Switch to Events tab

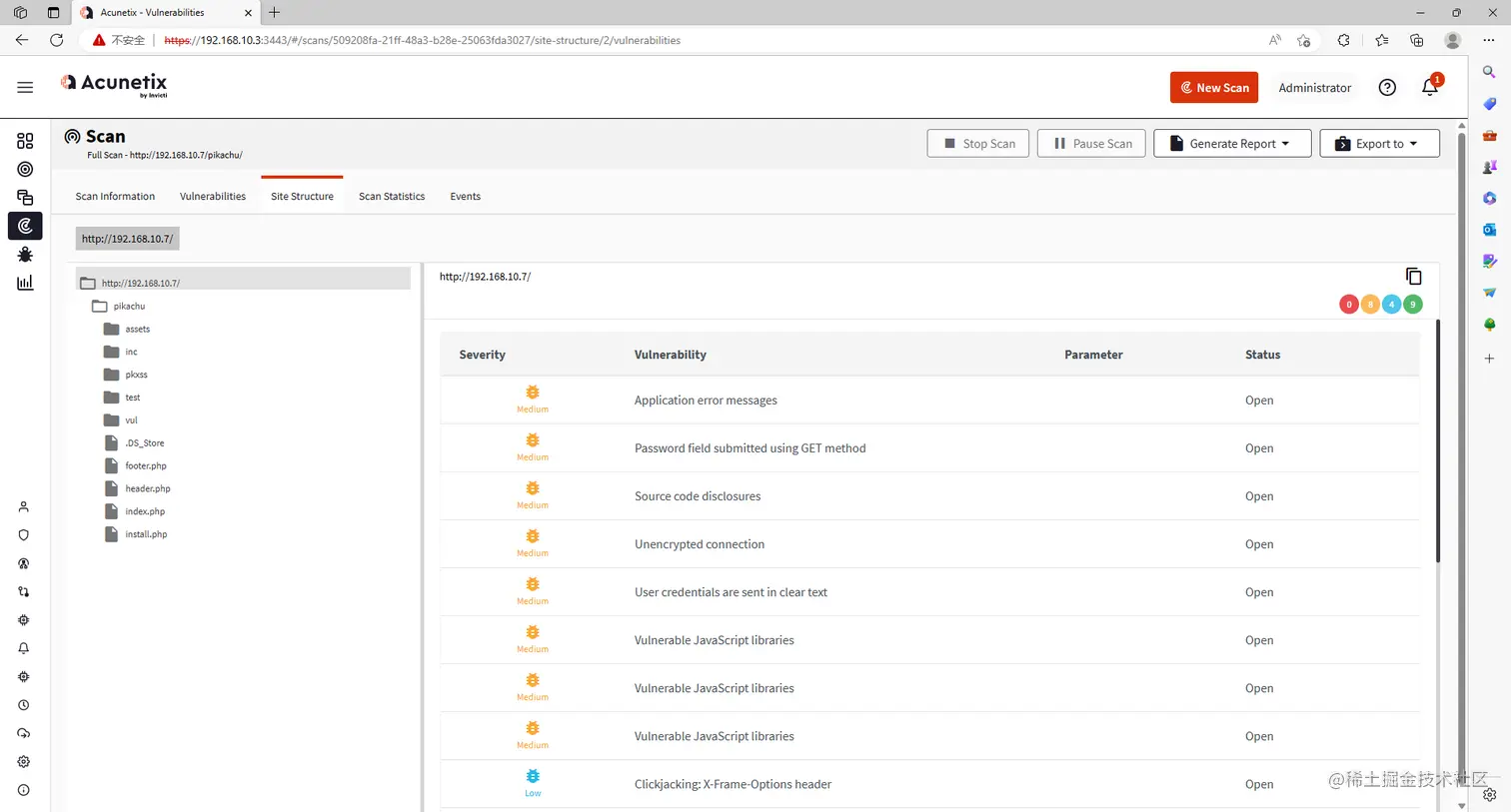coord(465,196)
